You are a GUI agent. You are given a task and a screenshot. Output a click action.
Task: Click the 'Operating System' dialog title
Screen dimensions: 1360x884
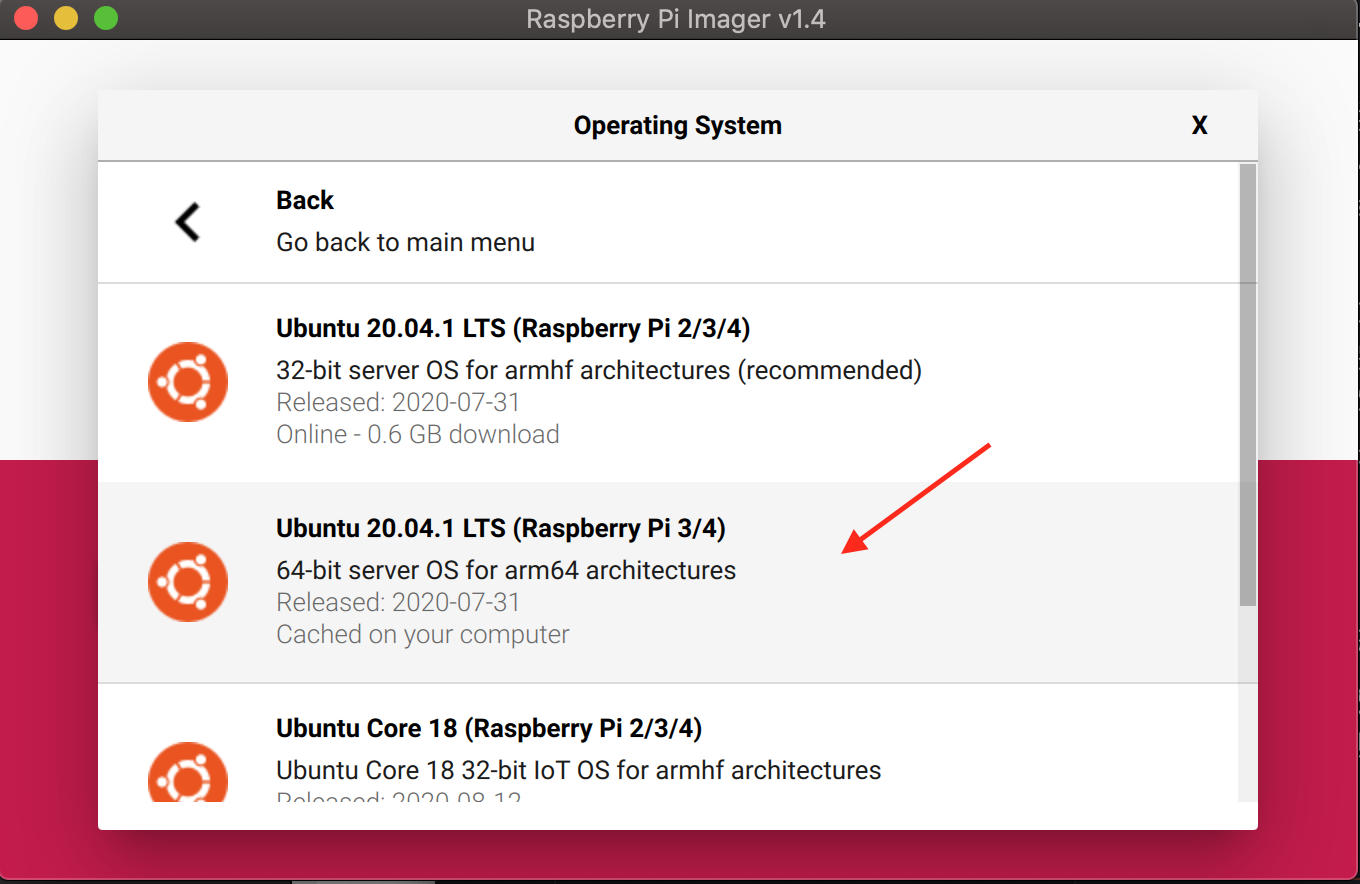coord(678,126)
